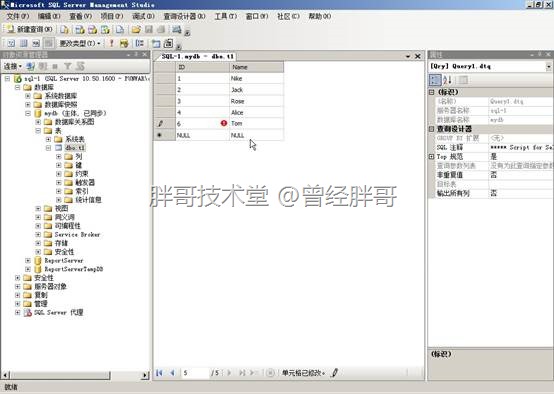Click the Disconnect icon in Object Explorer

tap(43, 66)
